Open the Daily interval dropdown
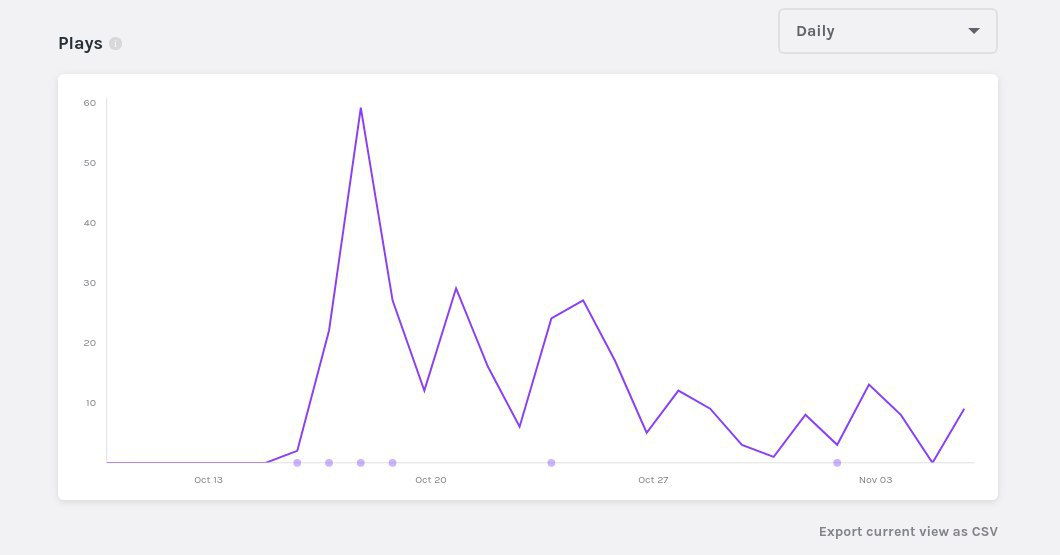The width and height of the screenshot is (1060, 555). pos(887,31)
